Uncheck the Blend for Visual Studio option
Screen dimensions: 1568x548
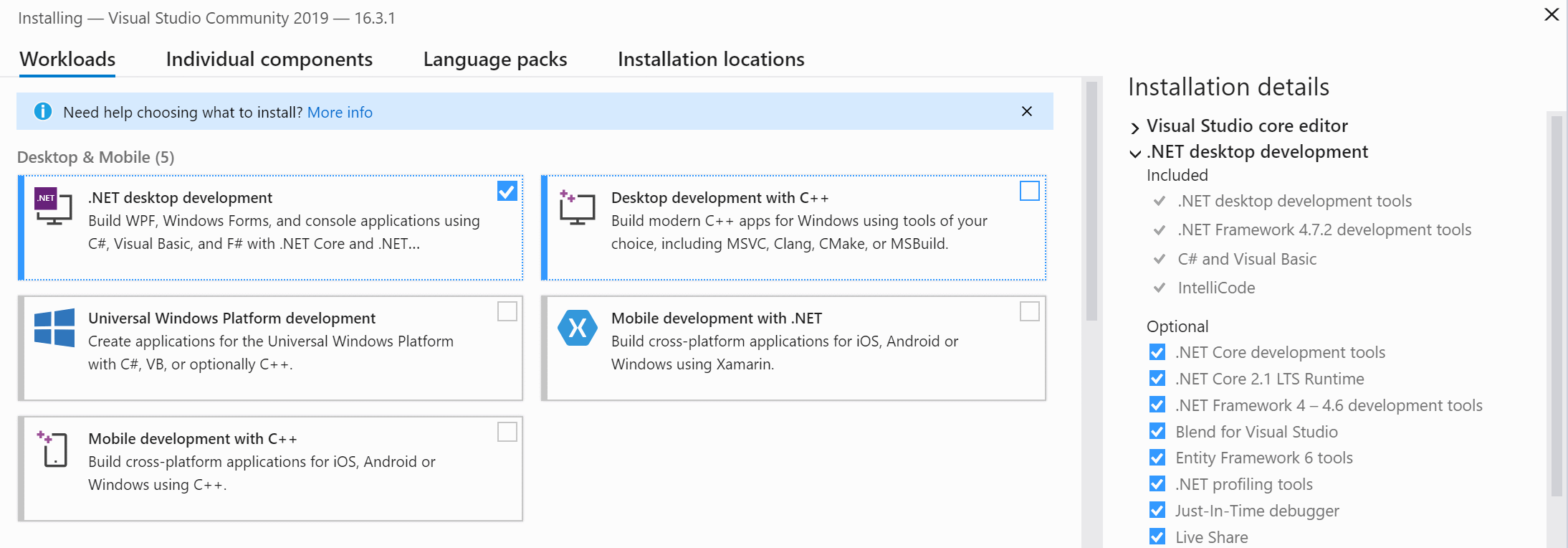pos(1157,432)
